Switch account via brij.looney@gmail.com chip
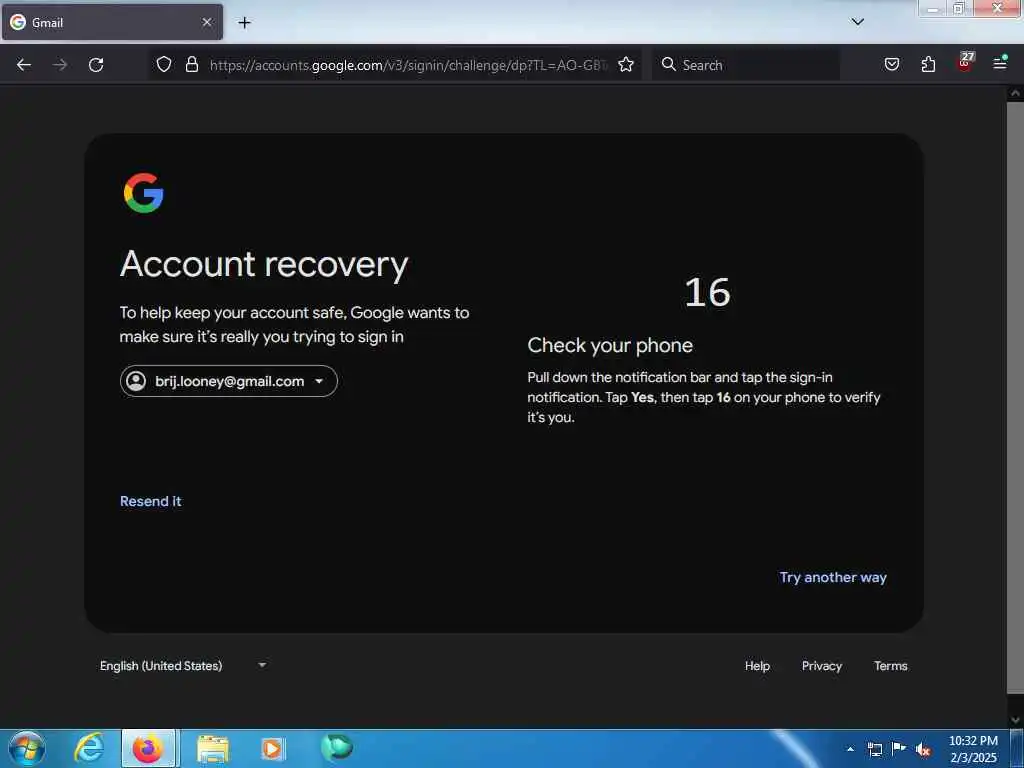Image resolution: width=1024 pixels, height=768 pixels. coord(229,381)
